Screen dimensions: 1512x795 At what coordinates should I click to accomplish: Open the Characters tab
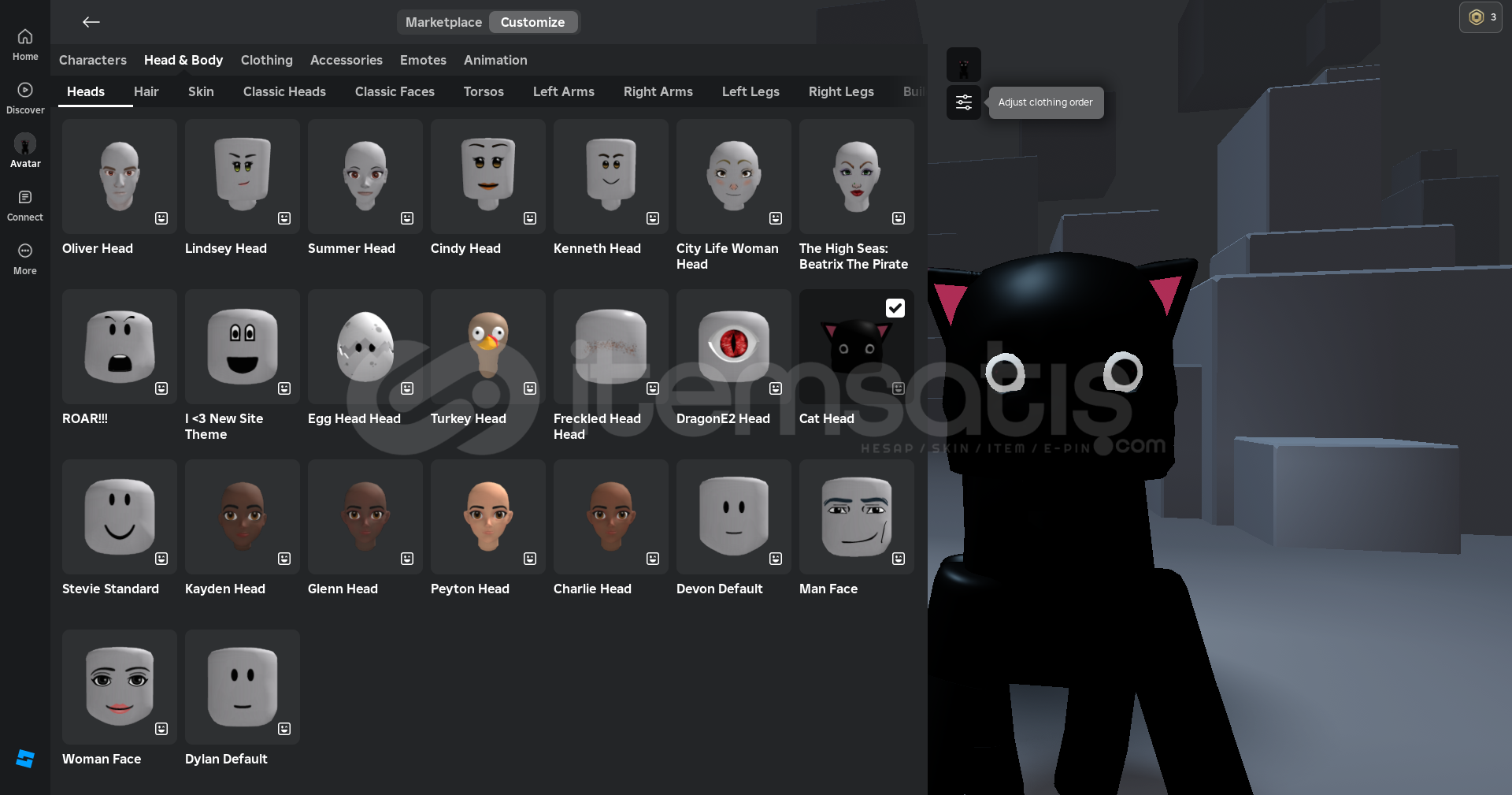[93, 60]
